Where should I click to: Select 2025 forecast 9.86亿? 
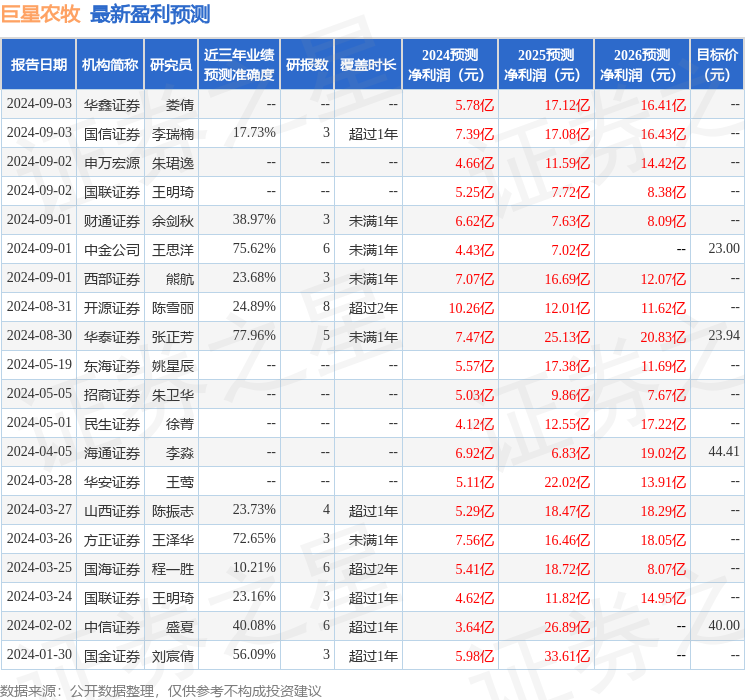[x=570, y=395]
